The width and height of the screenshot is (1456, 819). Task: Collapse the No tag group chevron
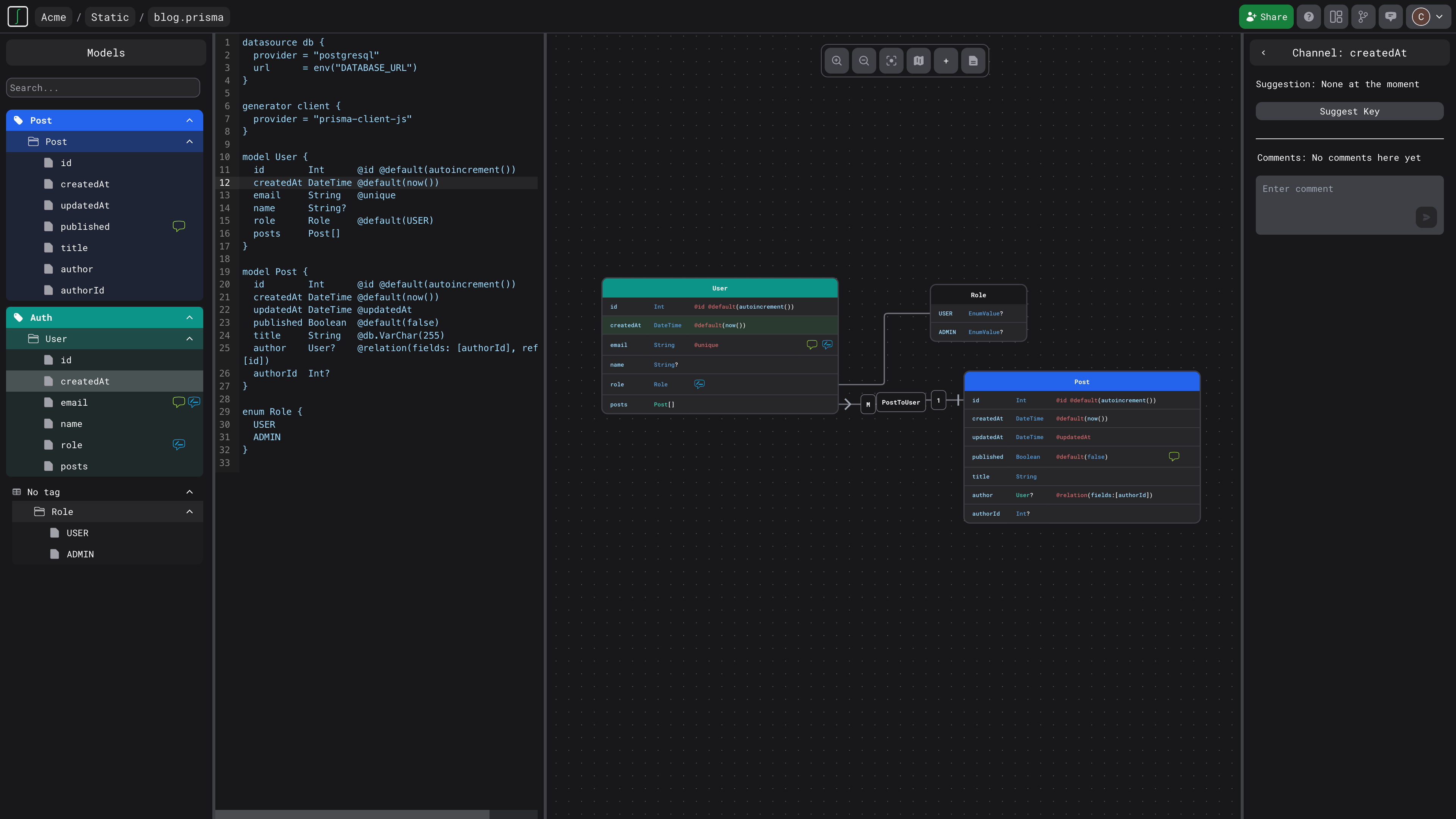(189, 492)
